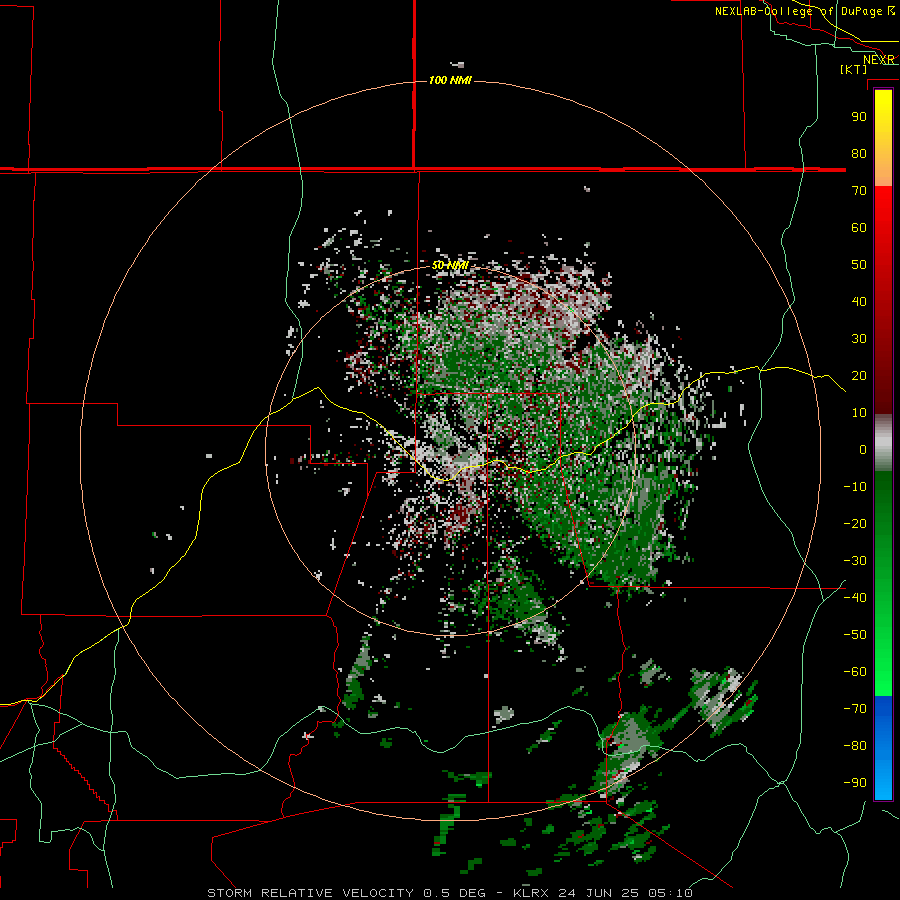Click the blue segment of the color bar
900x900 pixels.
pyautogui.click(x=883, y=748)
